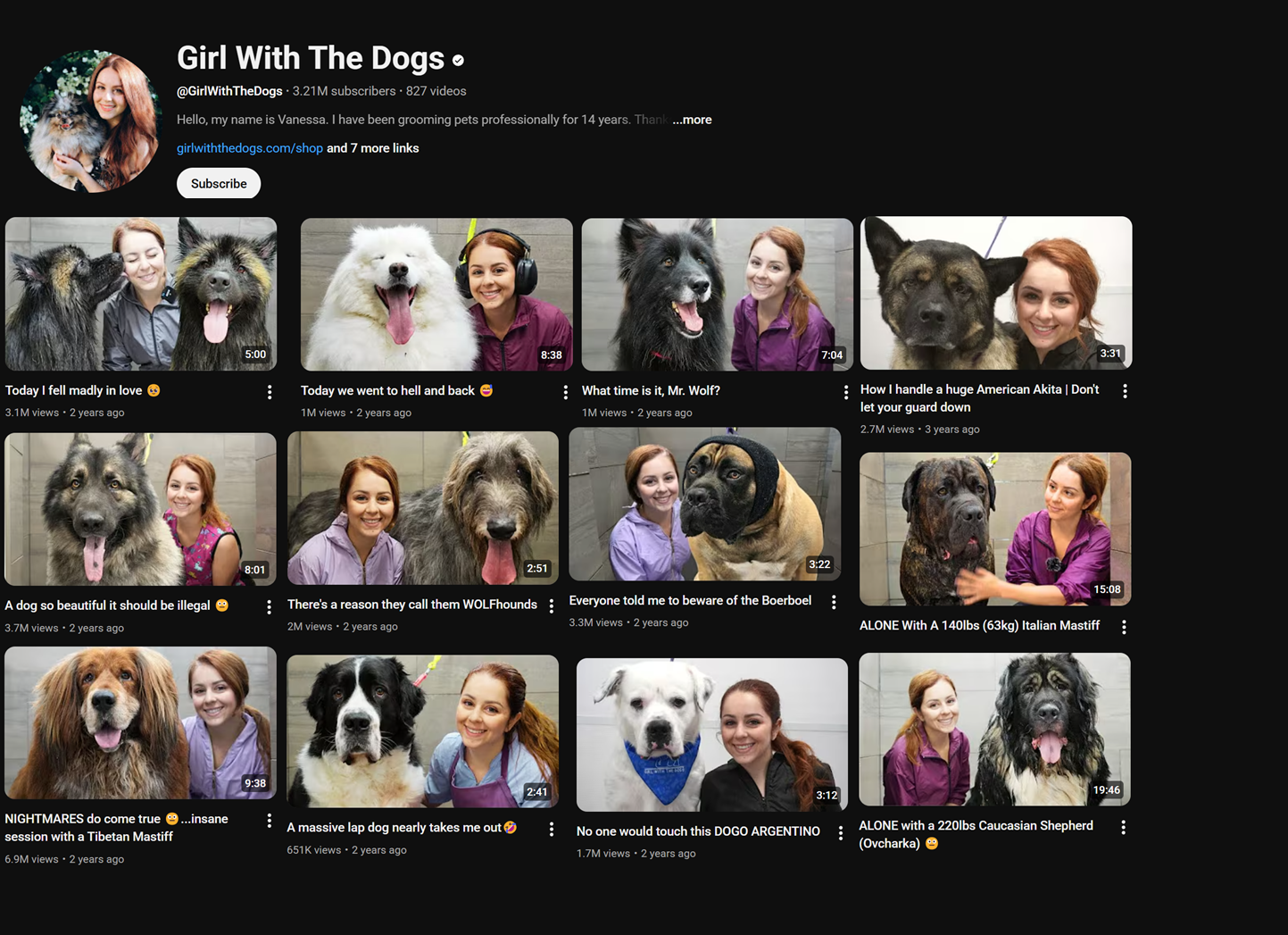Open "Everyone told me to beware of the Boerboel" title

690,600
